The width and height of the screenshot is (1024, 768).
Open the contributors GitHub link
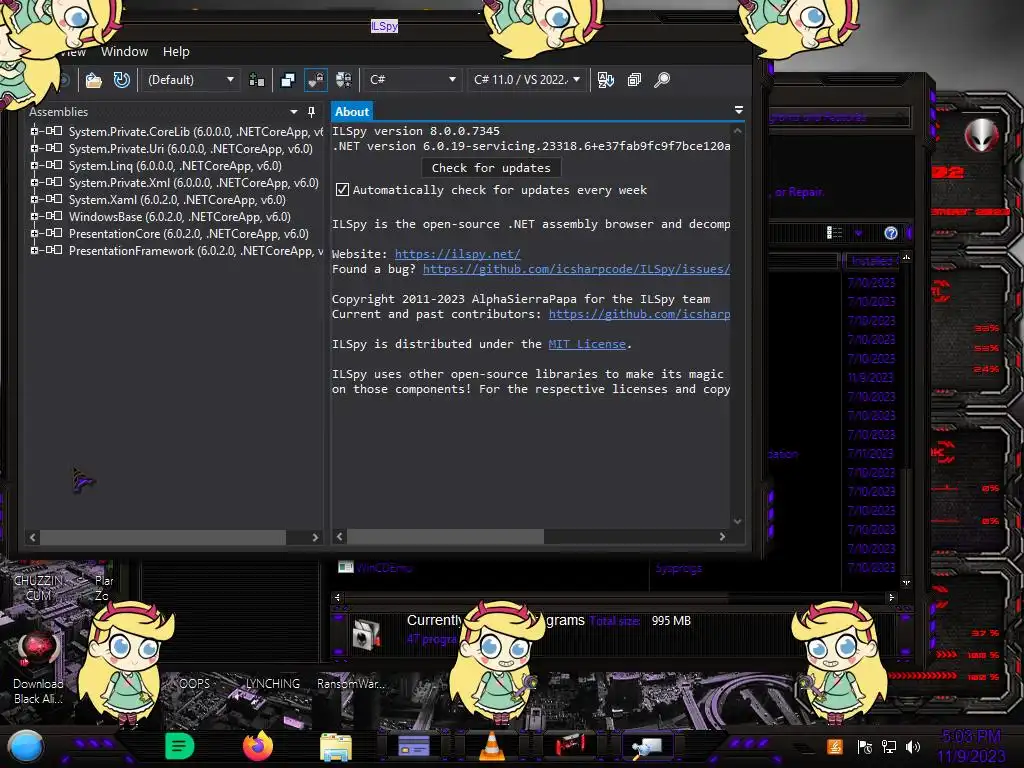(639, 314)
